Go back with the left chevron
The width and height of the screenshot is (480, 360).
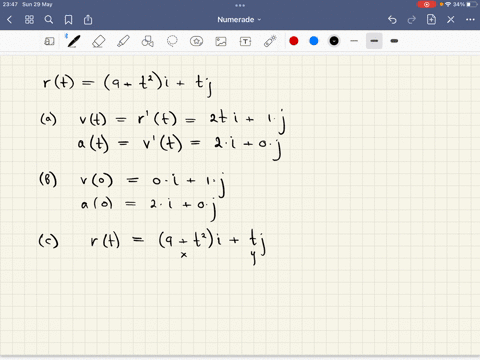[x=10, y=20]
